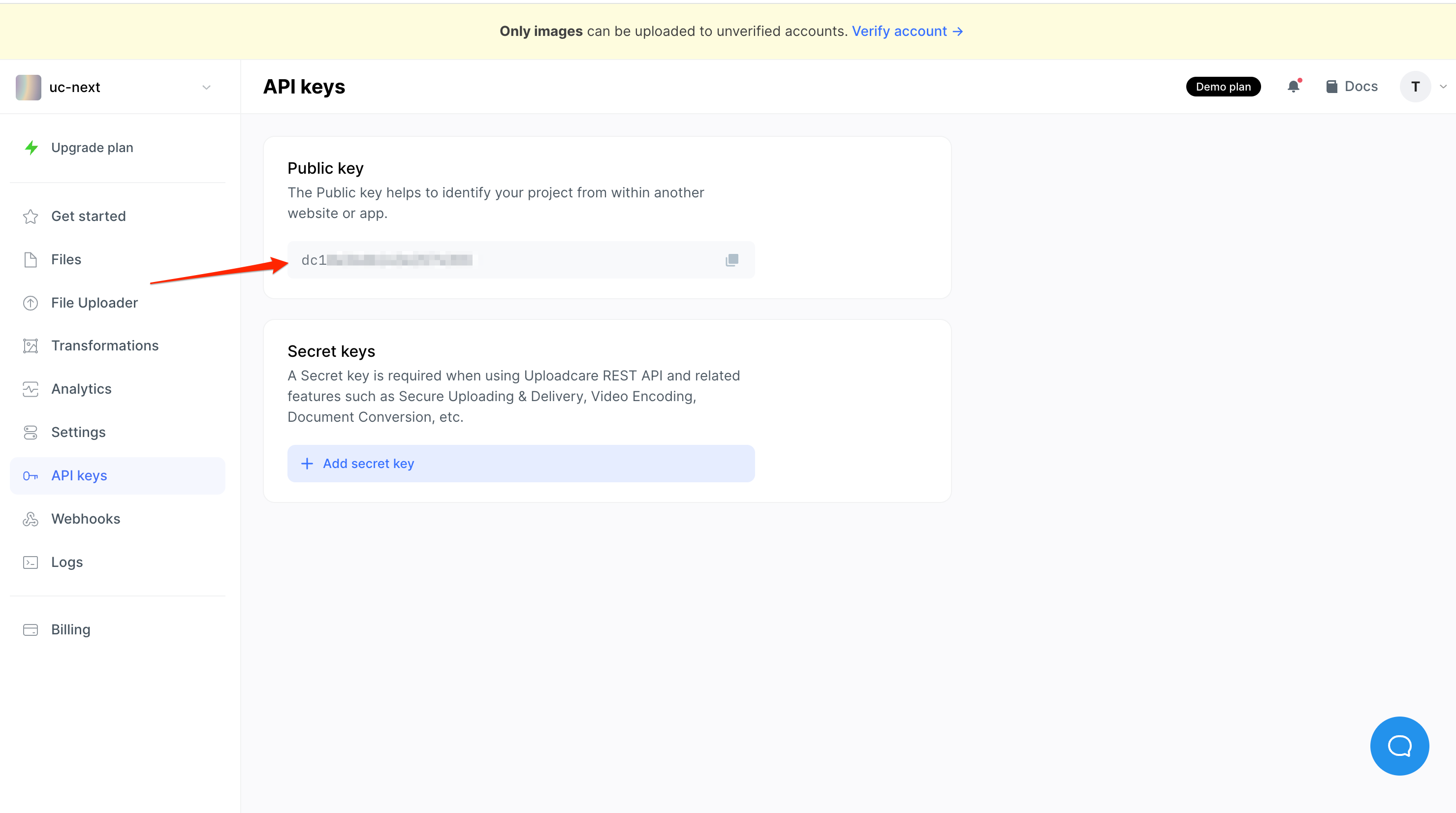Click Add secret key button
1456x813 pixels.
(x=519, y=463)
